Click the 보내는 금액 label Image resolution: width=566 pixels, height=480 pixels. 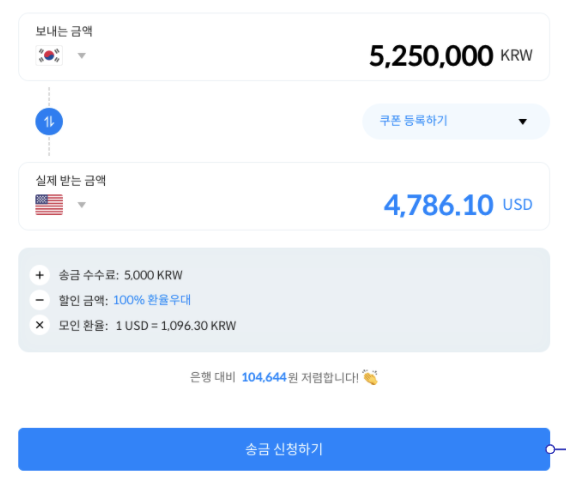tap(64, 31)
